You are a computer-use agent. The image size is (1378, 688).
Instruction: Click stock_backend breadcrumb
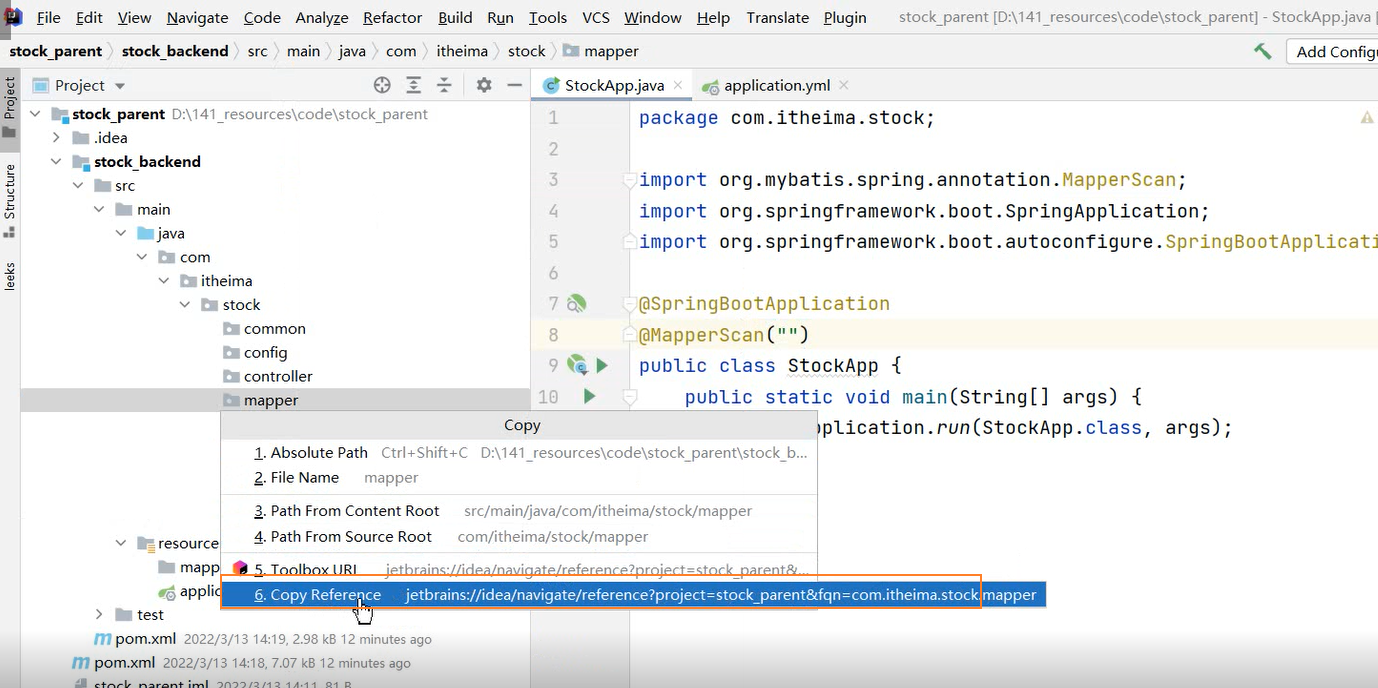coord(175,51)
